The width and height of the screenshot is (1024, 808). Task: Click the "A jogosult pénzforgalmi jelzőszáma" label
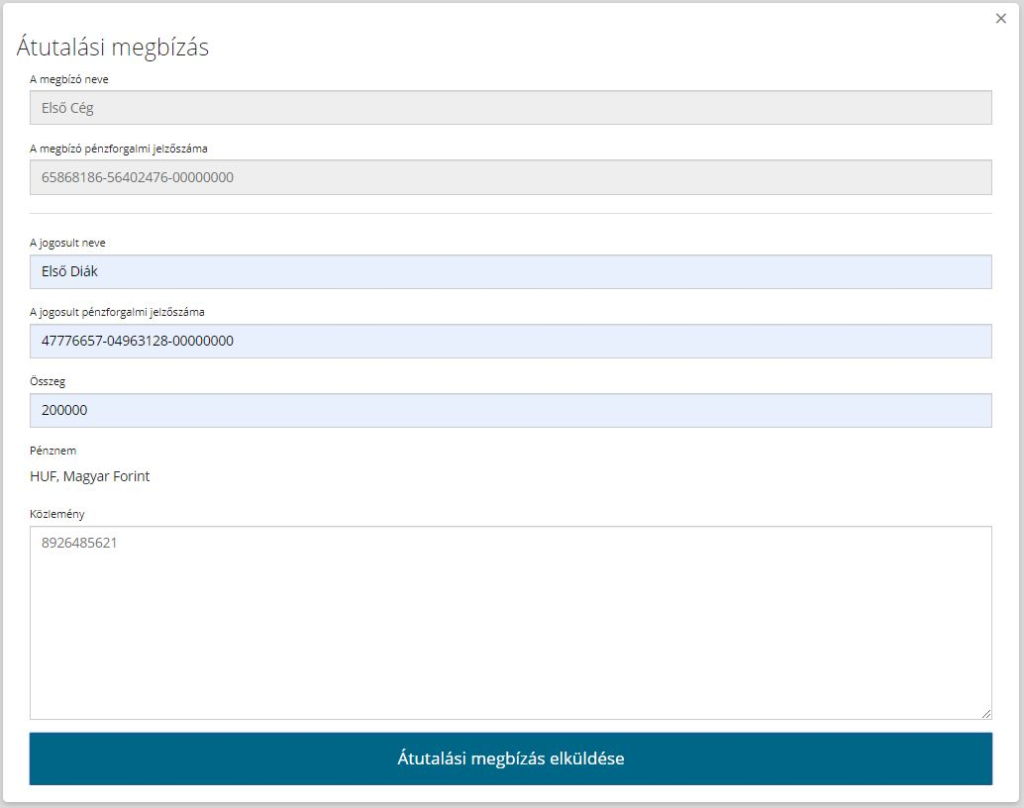pos(117,312)
